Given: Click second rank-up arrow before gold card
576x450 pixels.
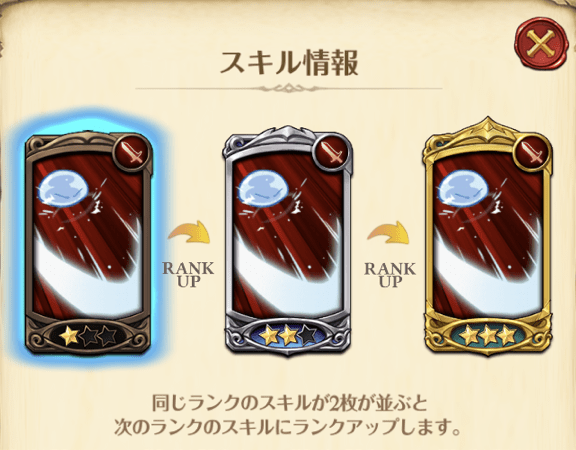Looking at the screenshot, I should pyautogui.click(x=389, y=232).
